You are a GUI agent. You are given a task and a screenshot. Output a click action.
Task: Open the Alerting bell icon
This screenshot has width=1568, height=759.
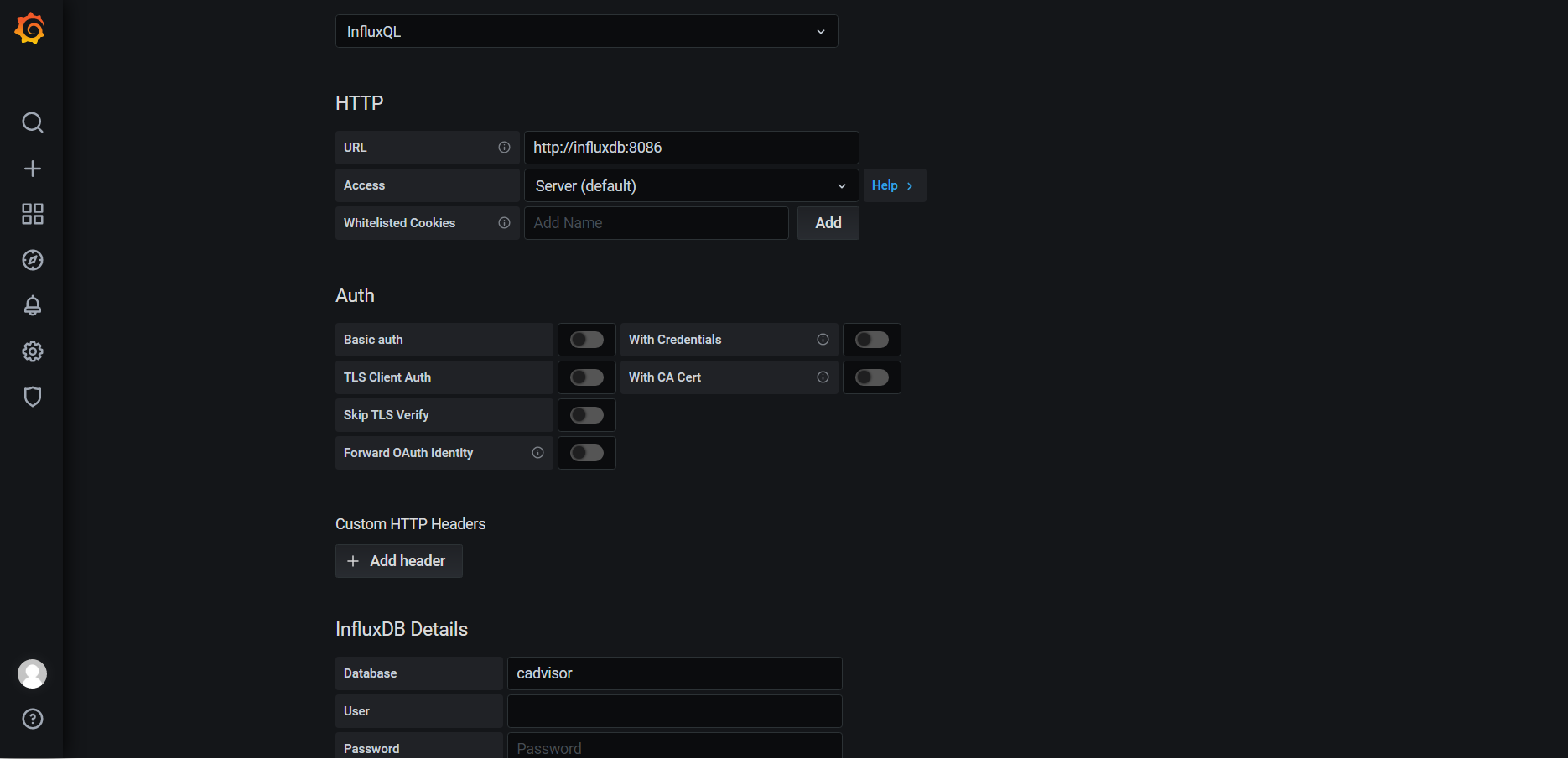click(33, 305)
